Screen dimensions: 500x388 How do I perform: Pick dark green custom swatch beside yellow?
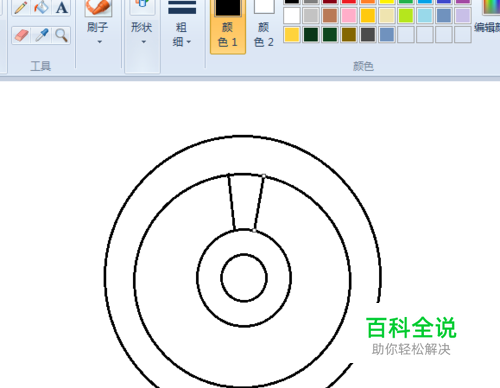click(x=311, y=34)
